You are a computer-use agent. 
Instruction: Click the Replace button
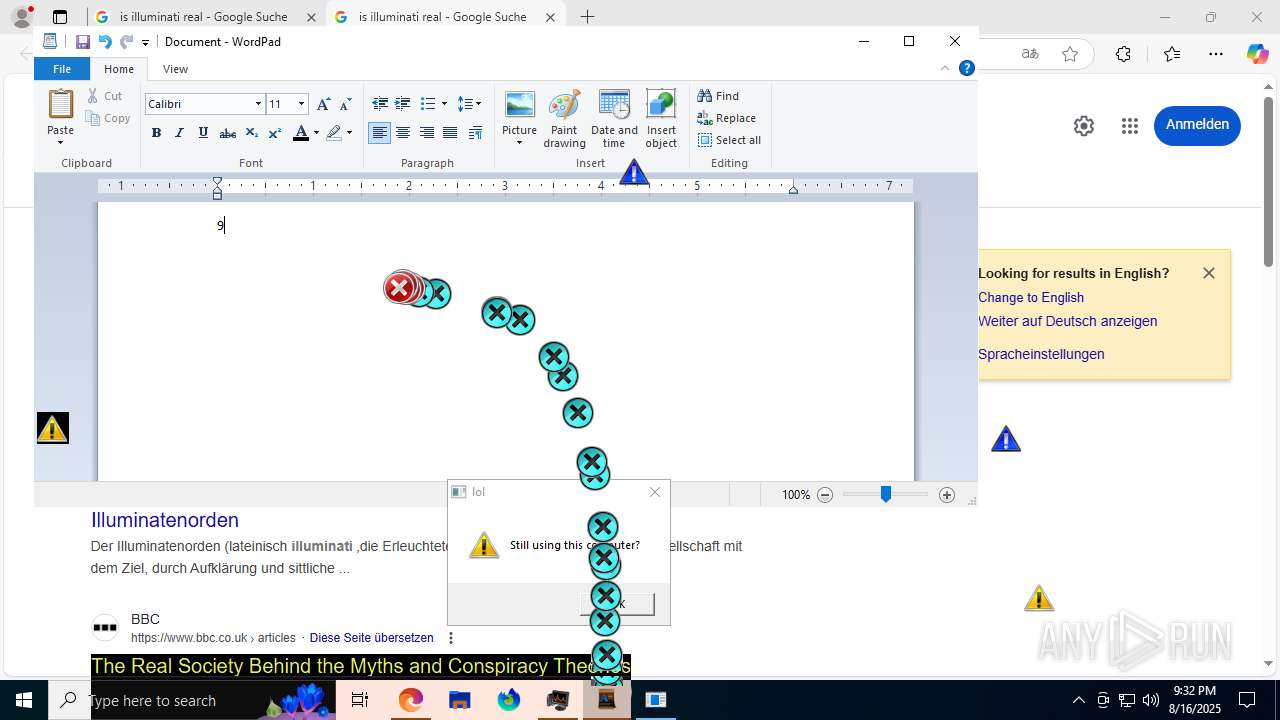(x=727, y=118)
